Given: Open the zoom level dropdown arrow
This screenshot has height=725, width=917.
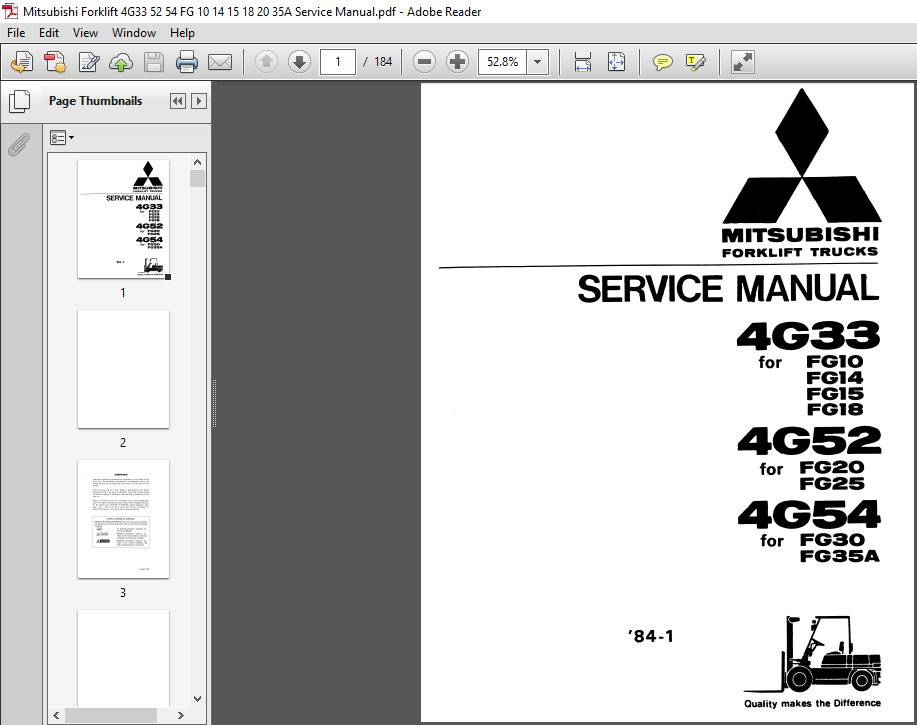Looking at the screenshot, I should pyautogui.click(x=537, y=62).
